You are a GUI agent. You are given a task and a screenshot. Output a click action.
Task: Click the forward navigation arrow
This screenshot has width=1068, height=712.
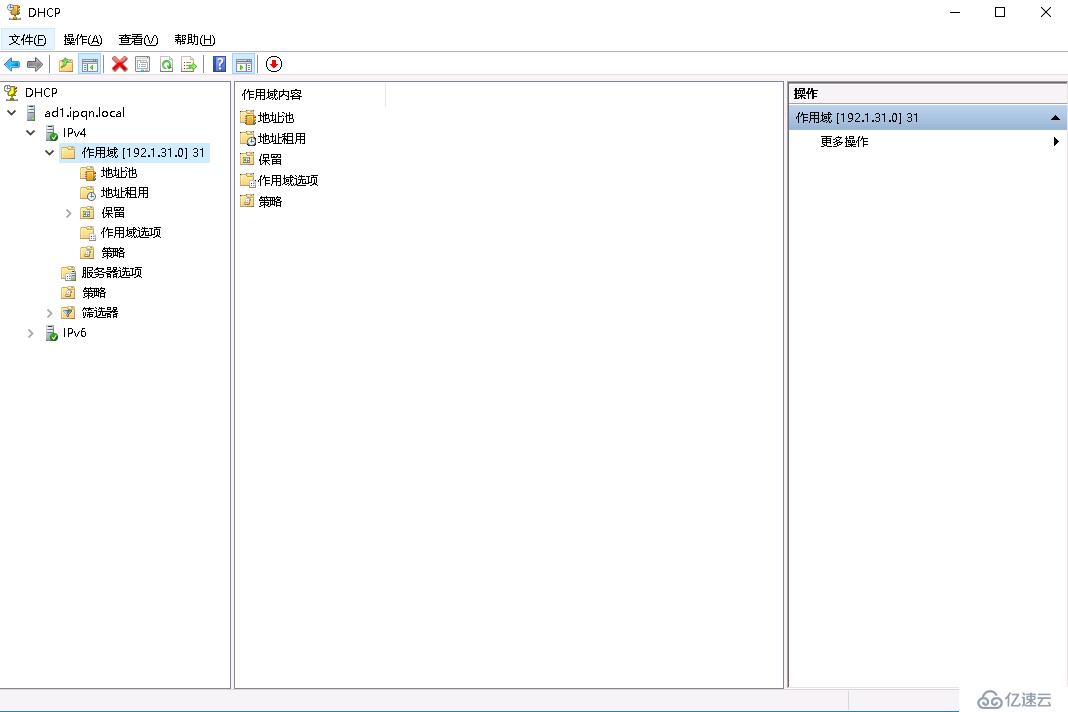34,64
